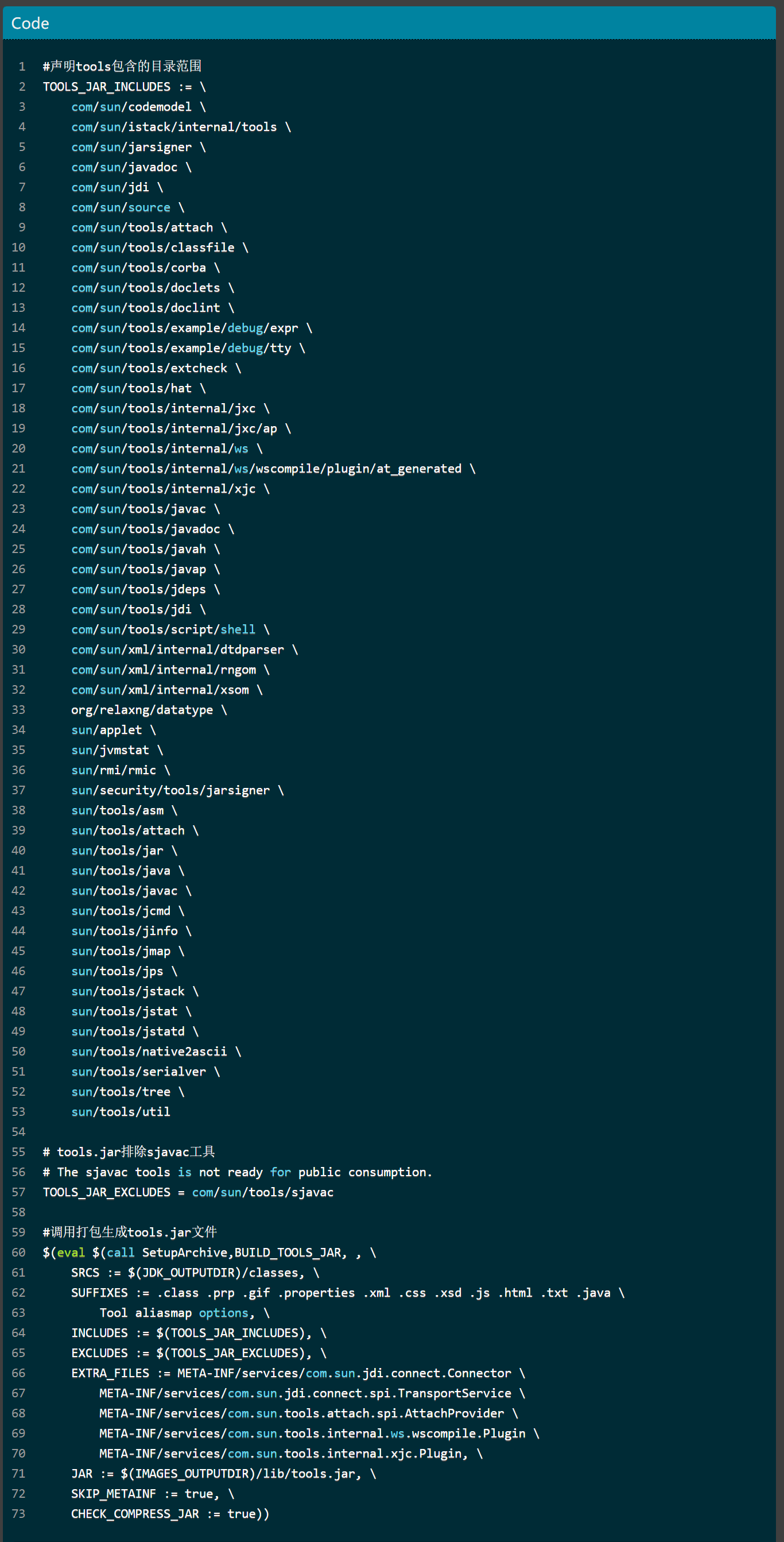The height and width of the screenshot is (1542, 784).
Task: Click the TOOLS_JAR_EXCLUDES assignment line
Action: pos(188,1193)
